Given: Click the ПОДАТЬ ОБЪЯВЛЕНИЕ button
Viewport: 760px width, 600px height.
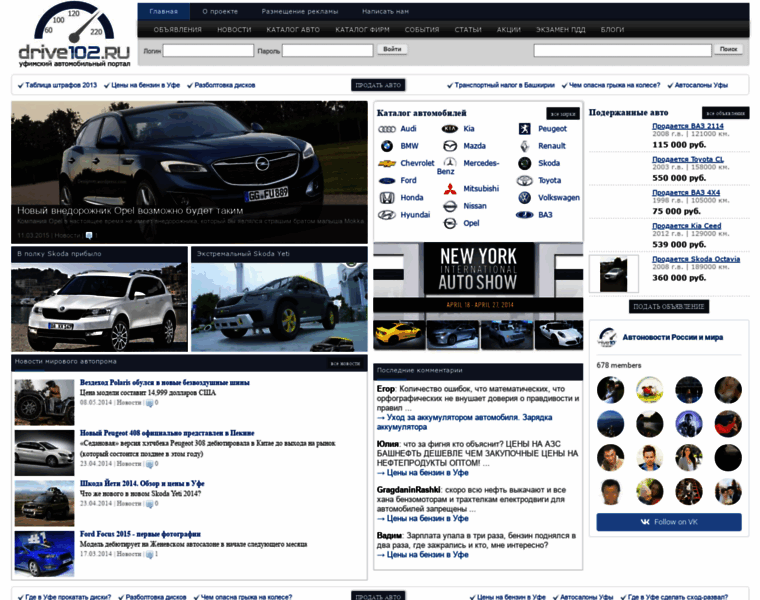Looking at the screenshot, I should point(668,307).
